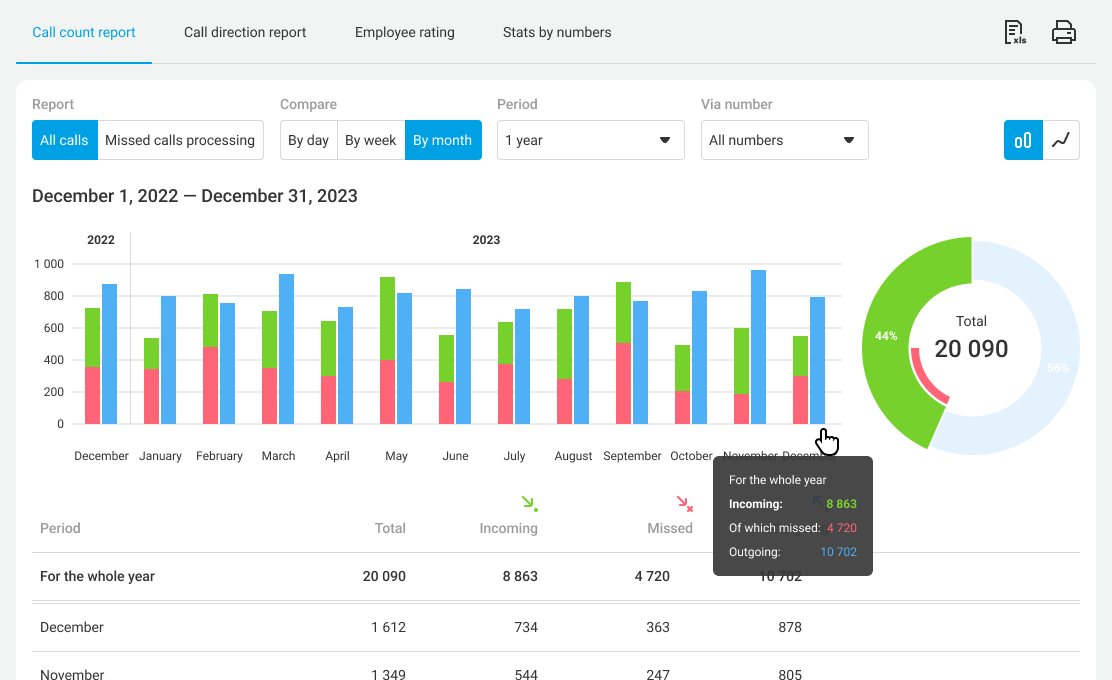
Task: Switch to bar chart view
Action: [1023, 140]
